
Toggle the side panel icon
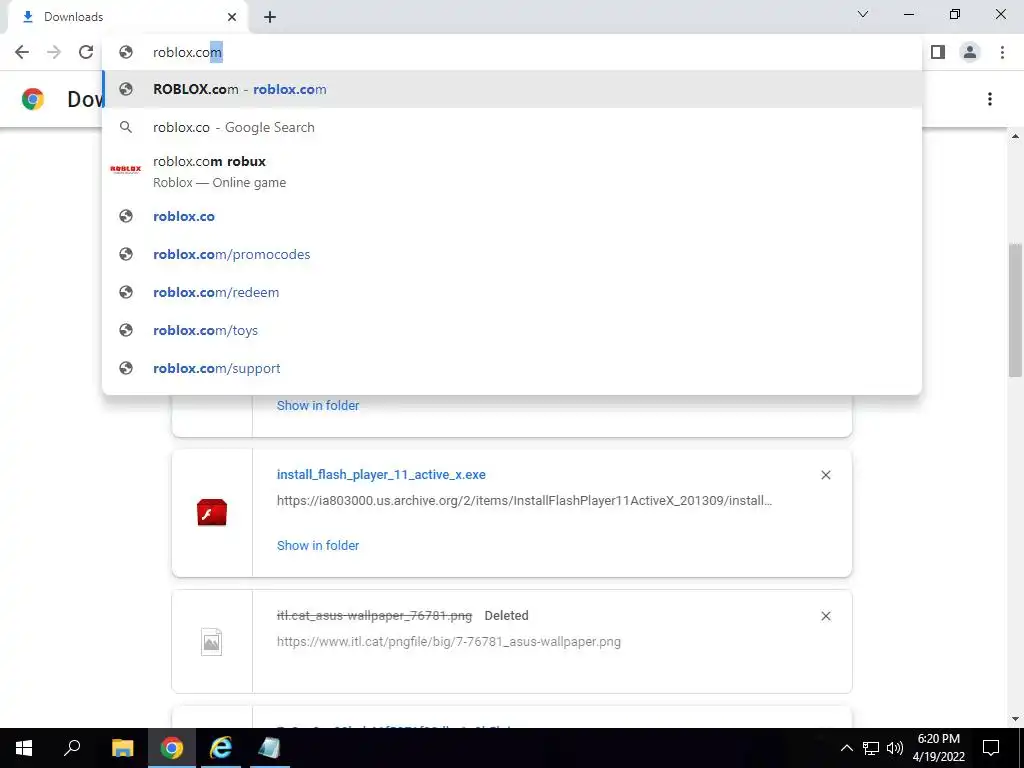[938, 52]
